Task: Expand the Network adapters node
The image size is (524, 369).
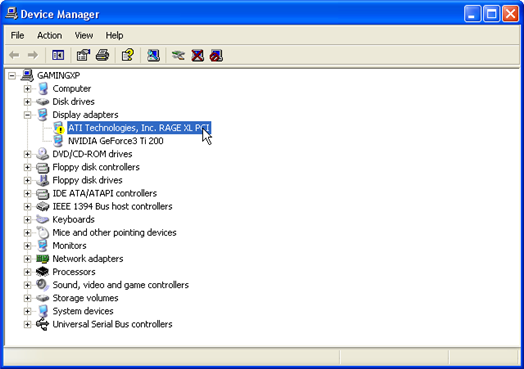Action: [x=27, y=259]
